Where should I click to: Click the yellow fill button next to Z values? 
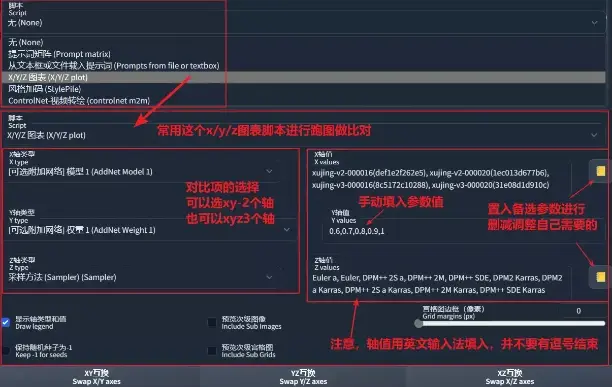pyautogui.click(x=600, y=277)
